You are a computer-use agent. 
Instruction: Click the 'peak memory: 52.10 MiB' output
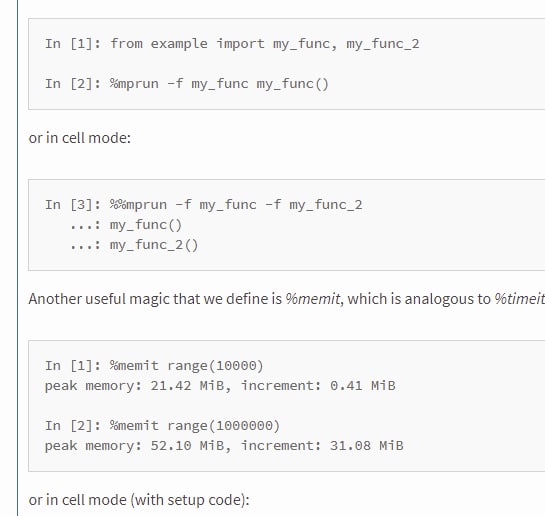135,446
